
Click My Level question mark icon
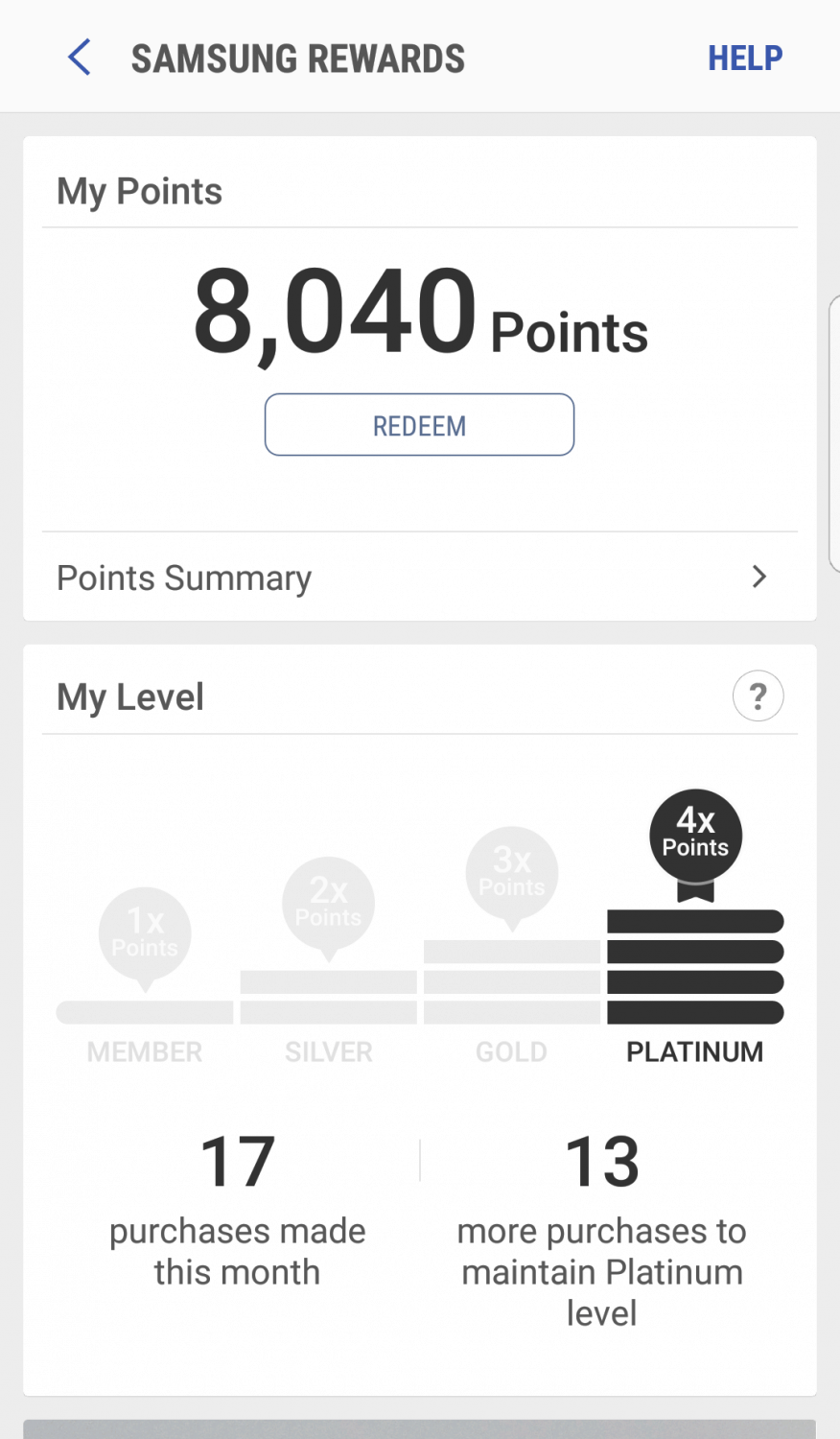click(758, 696)
